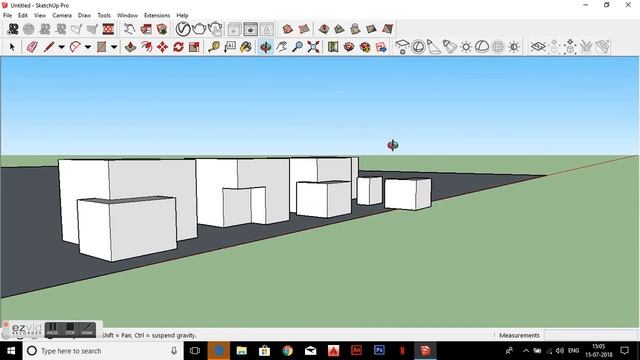Add a V-Ray spot light
The image size is (640, 360).
pos(434,47)
